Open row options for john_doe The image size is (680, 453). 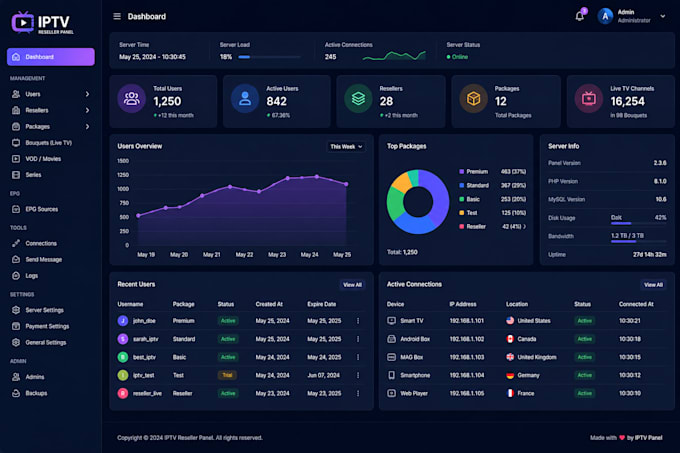coord(358,321)
